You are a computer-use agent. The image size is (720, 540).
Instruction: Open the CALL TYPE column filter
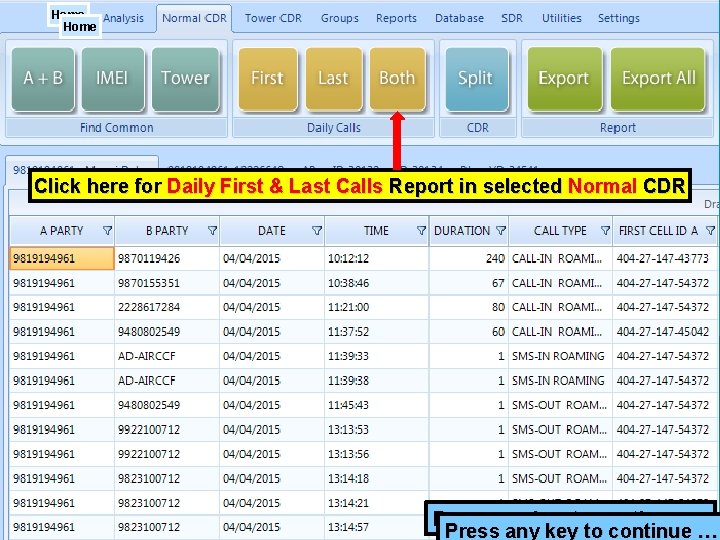[605, 231]
